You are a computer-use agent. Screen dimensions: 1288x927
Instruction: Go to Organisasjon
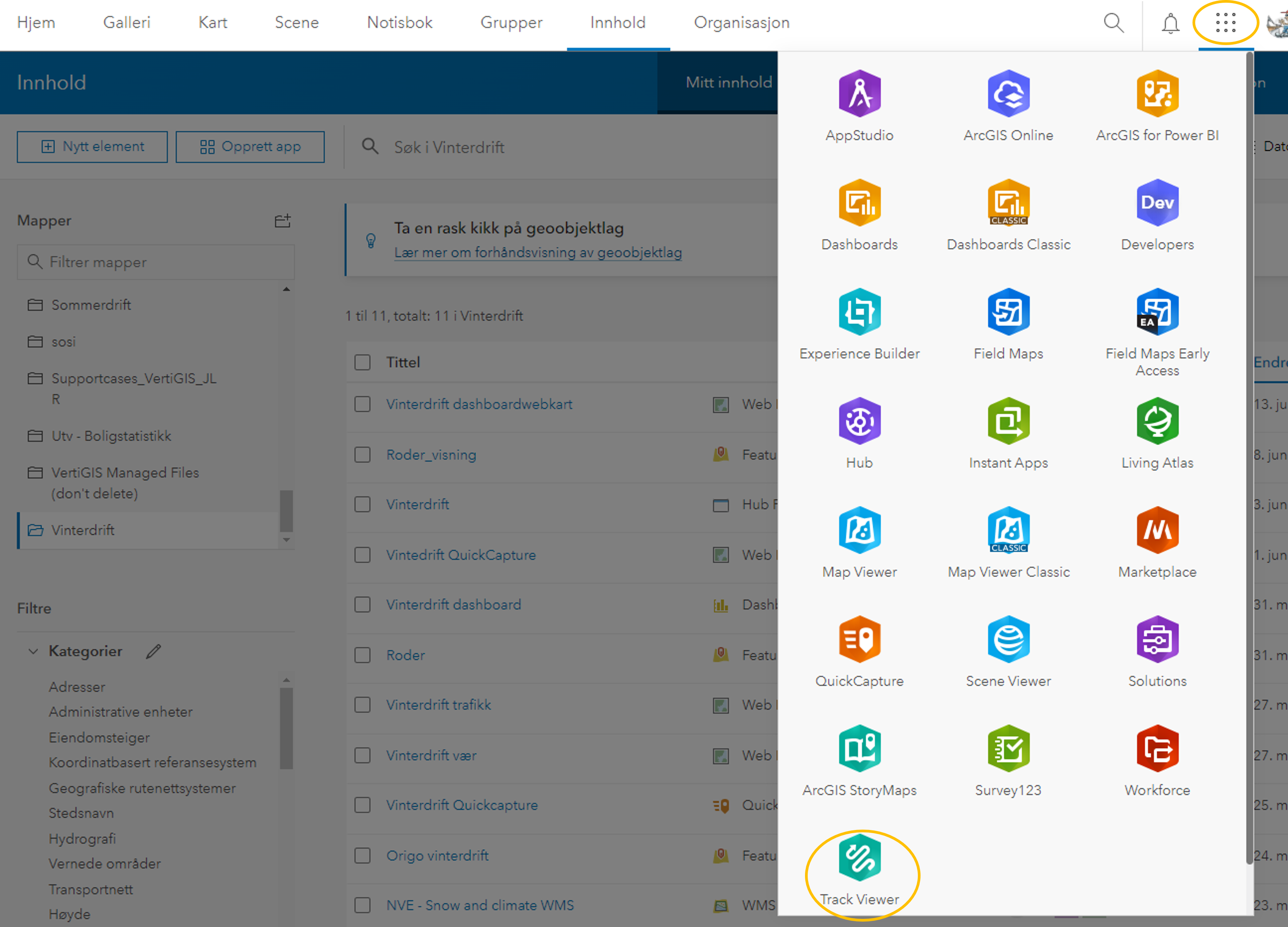[742, 23]
